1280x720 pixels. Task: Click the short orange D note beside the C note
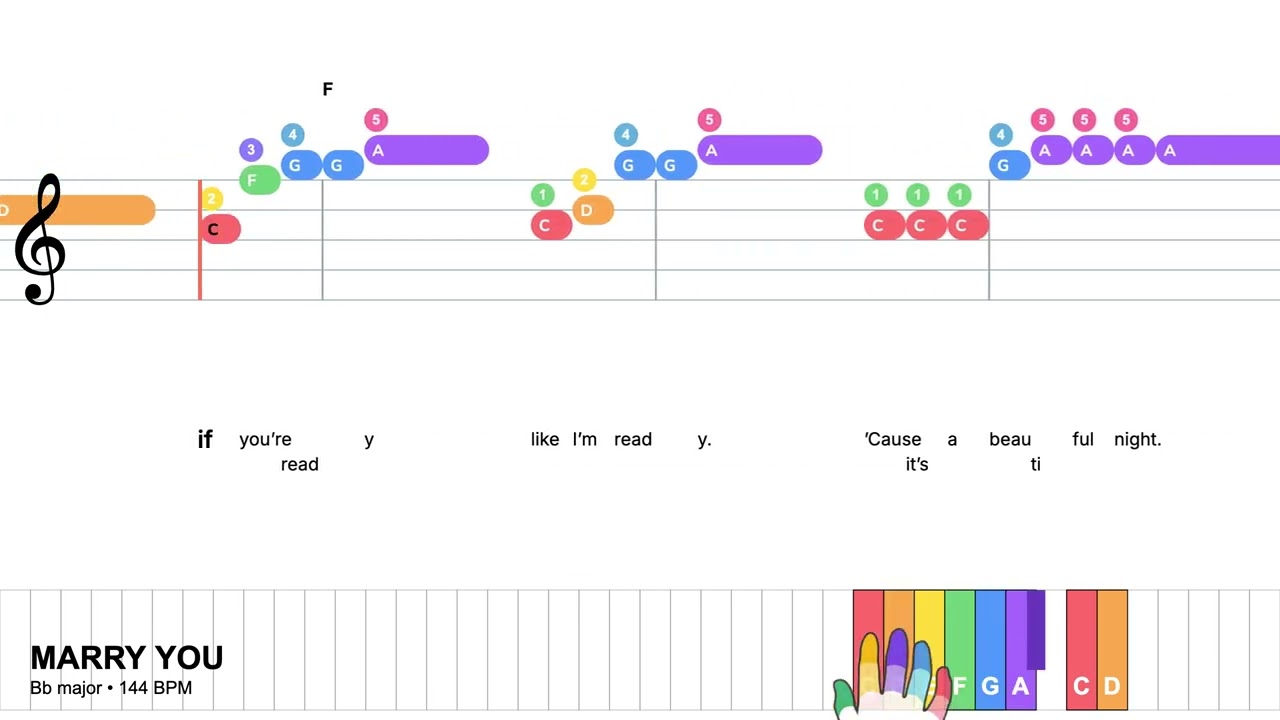pos(593,210)
